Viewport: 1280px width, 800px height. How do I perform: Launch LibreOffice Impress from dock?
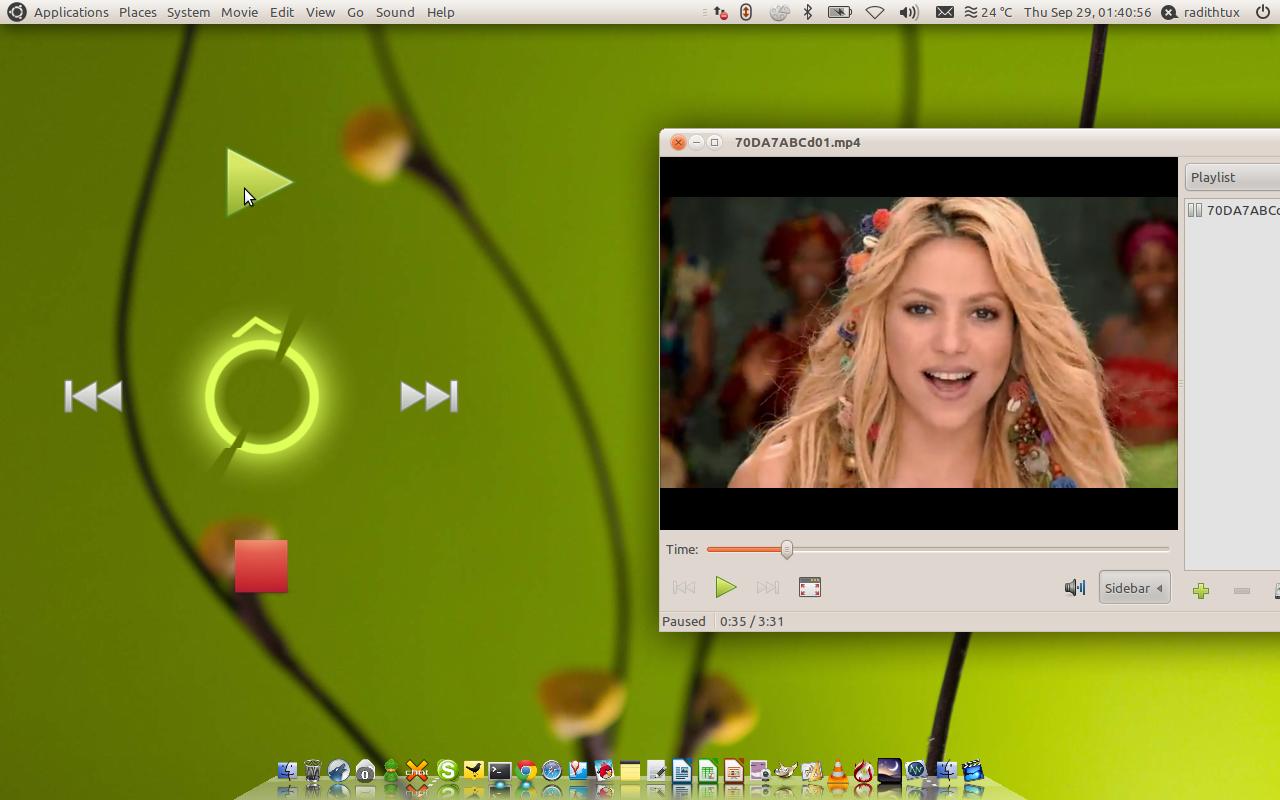(734, 771)
